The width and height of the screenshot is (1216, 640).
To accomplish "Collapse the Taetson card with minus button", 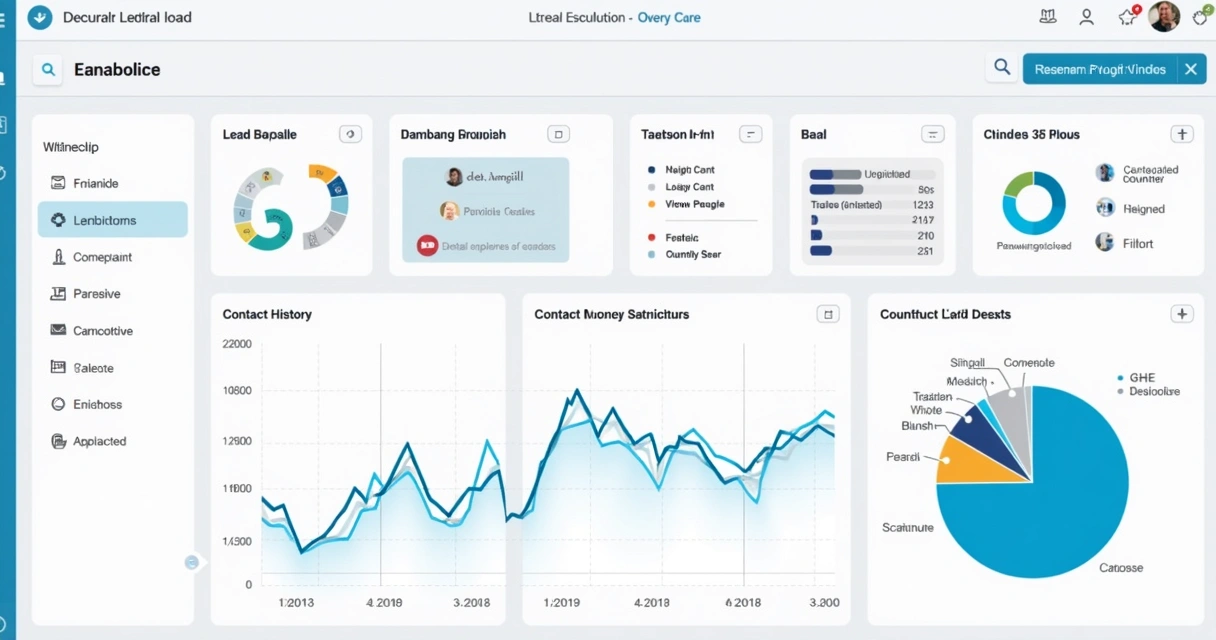I will coord(750,134).
